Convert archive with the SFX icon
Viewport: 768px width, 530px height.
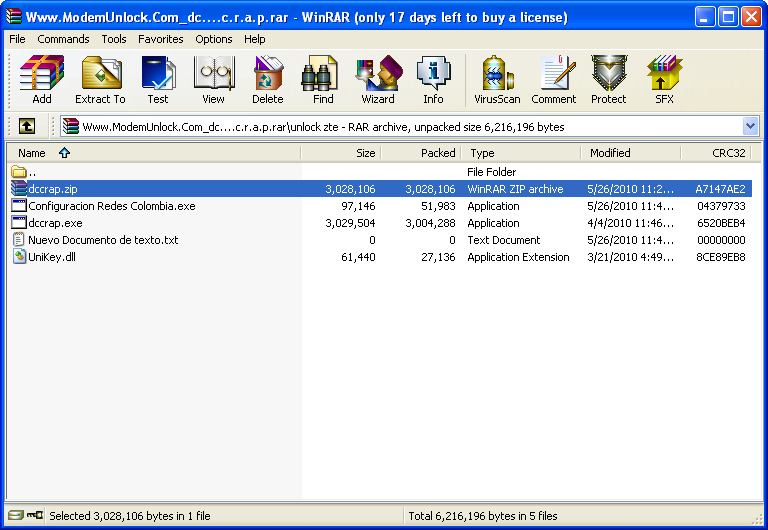point(664,73)
